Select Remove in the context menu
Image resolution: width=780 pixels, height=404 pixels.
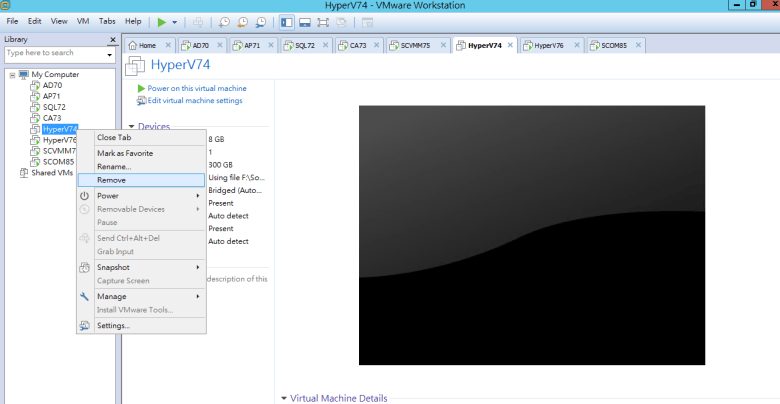pyautogui.click(x=111, y=180)
